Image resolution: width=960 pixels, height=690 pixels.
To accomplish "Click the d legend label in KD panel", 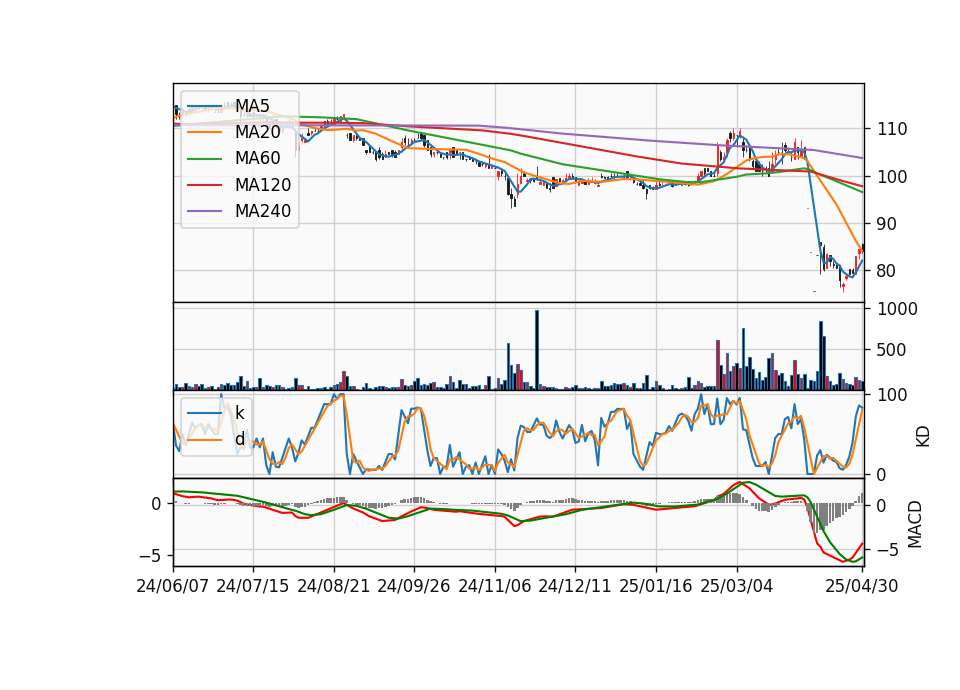I will click(240, 439).
